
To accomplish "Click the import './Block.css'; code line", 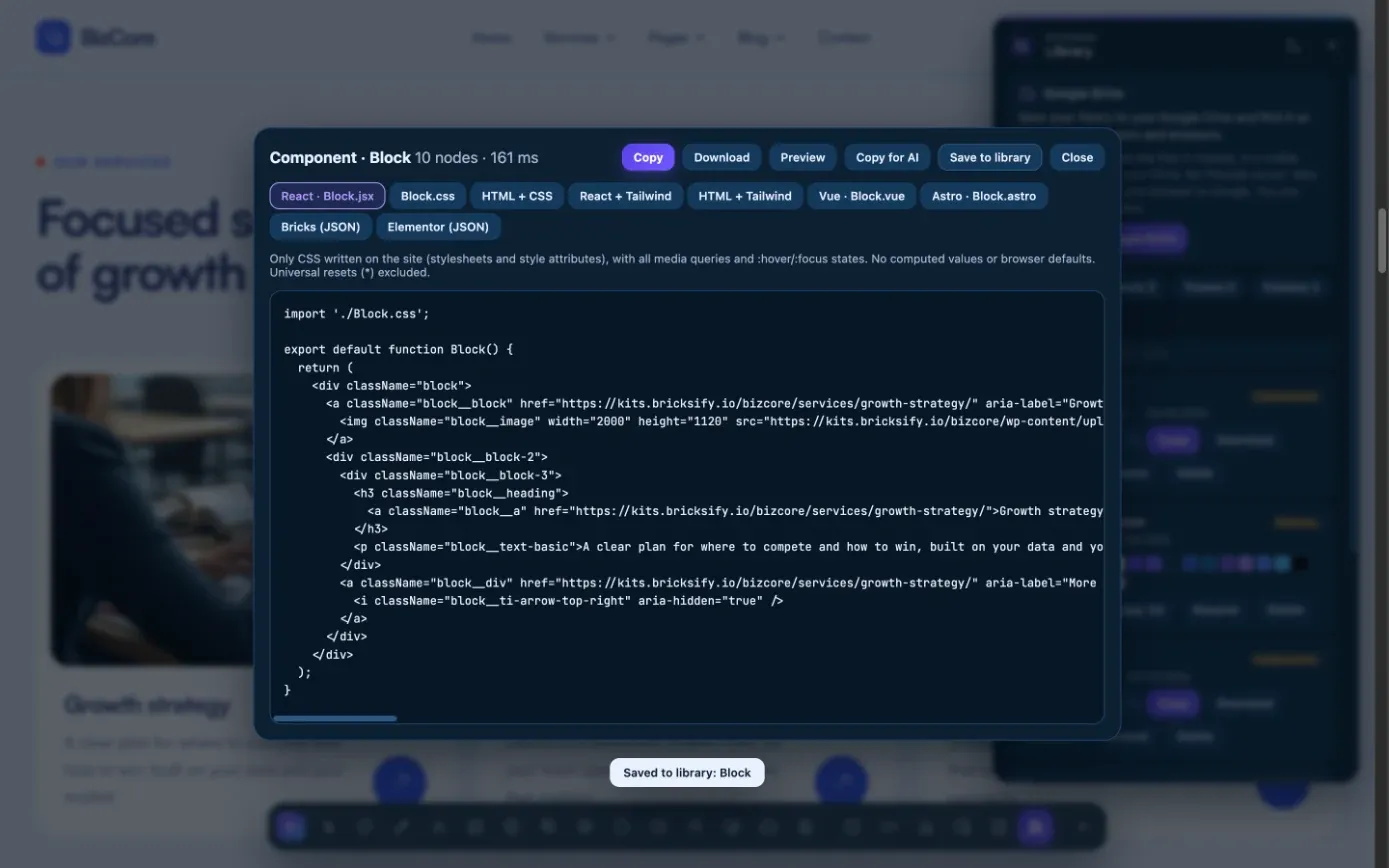I will tap(356, 313).
